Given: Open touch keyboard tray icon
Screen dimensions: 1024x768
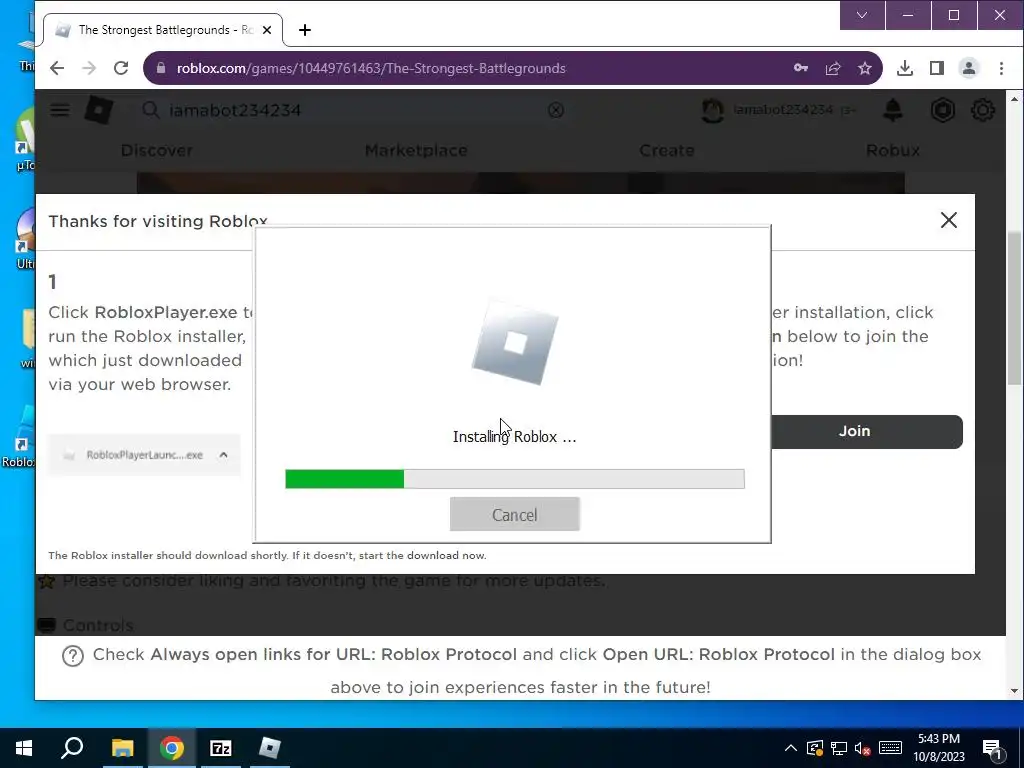Looking at the screenshot, I should tap(890, 748).
